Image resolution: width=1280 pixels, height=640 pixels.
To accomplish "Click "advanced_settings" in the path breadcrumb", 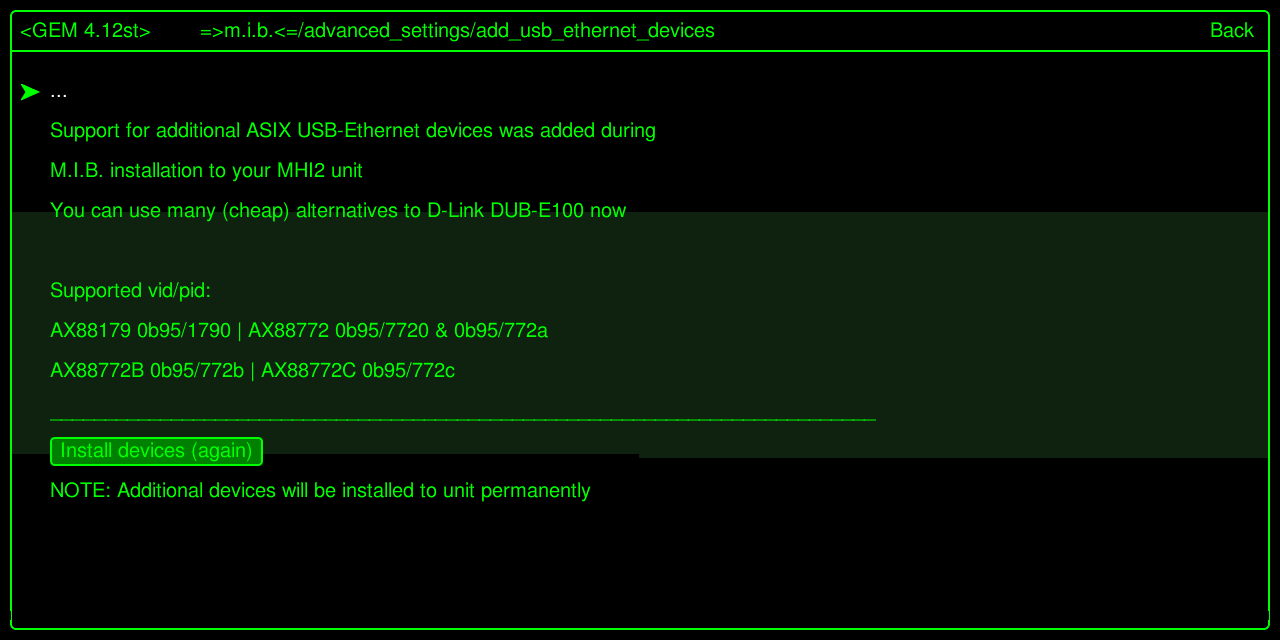I will coord(387,31).
